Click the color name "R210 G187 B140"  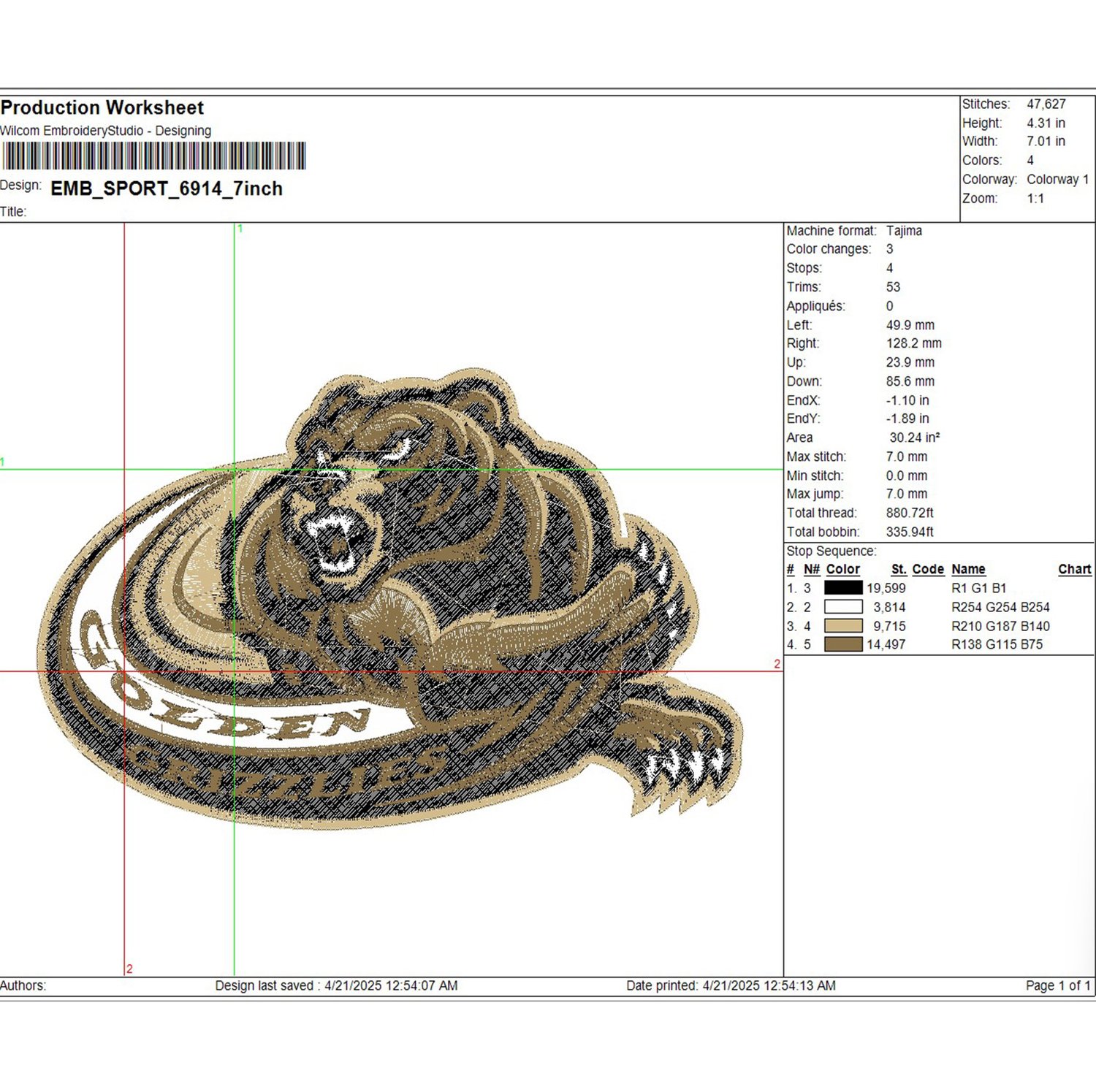[1000, 626]
